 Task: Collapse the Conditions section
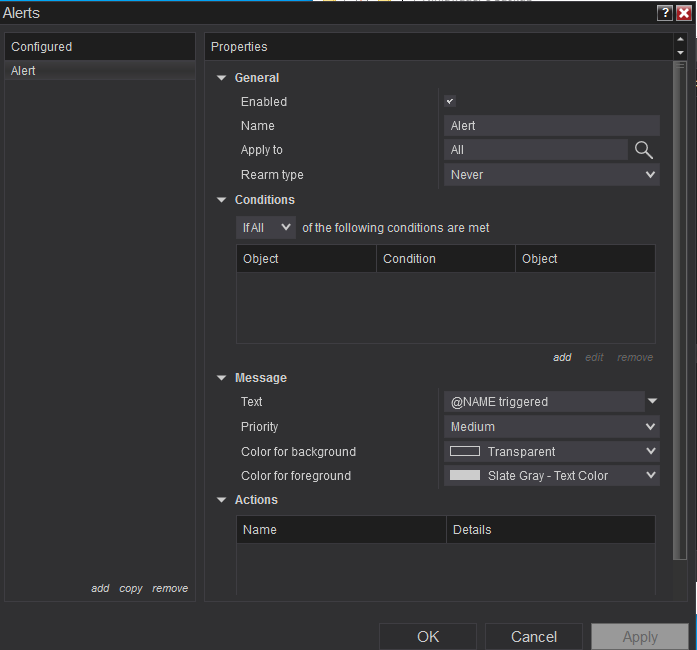pos(222,200)
